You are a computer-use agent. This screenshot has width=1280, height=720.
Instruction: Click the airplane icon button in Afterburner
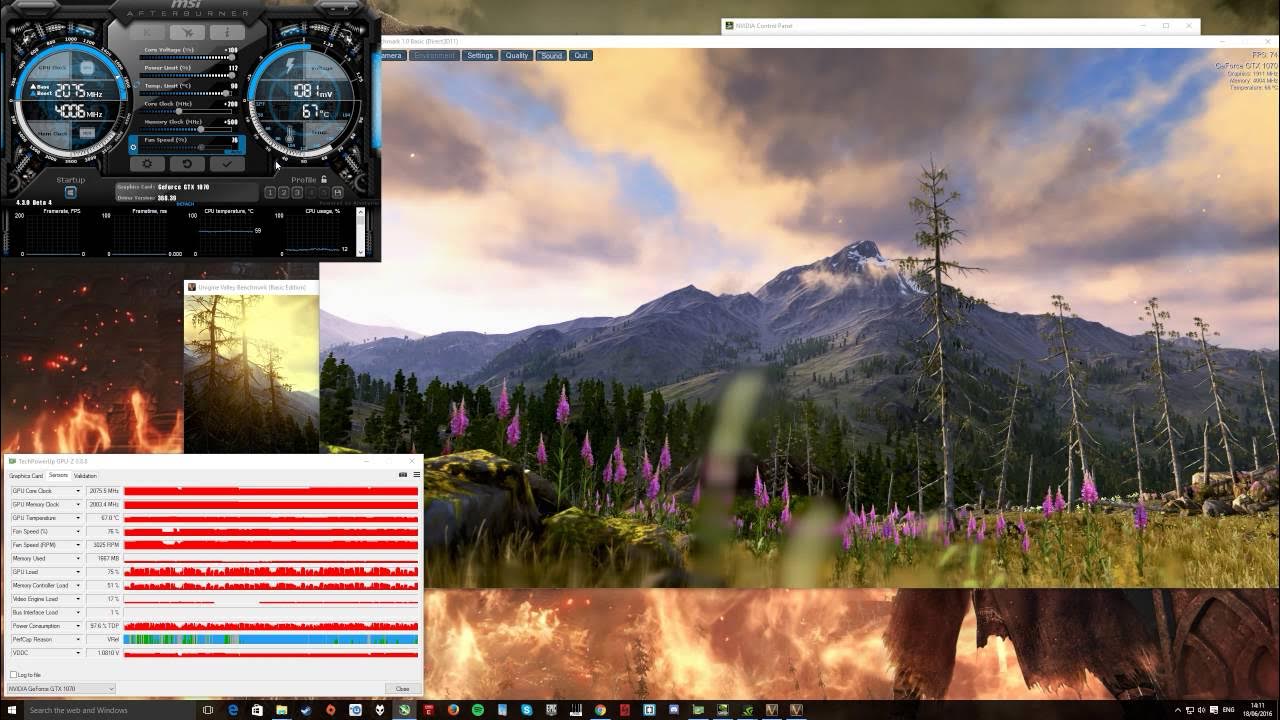coord(187,33)
